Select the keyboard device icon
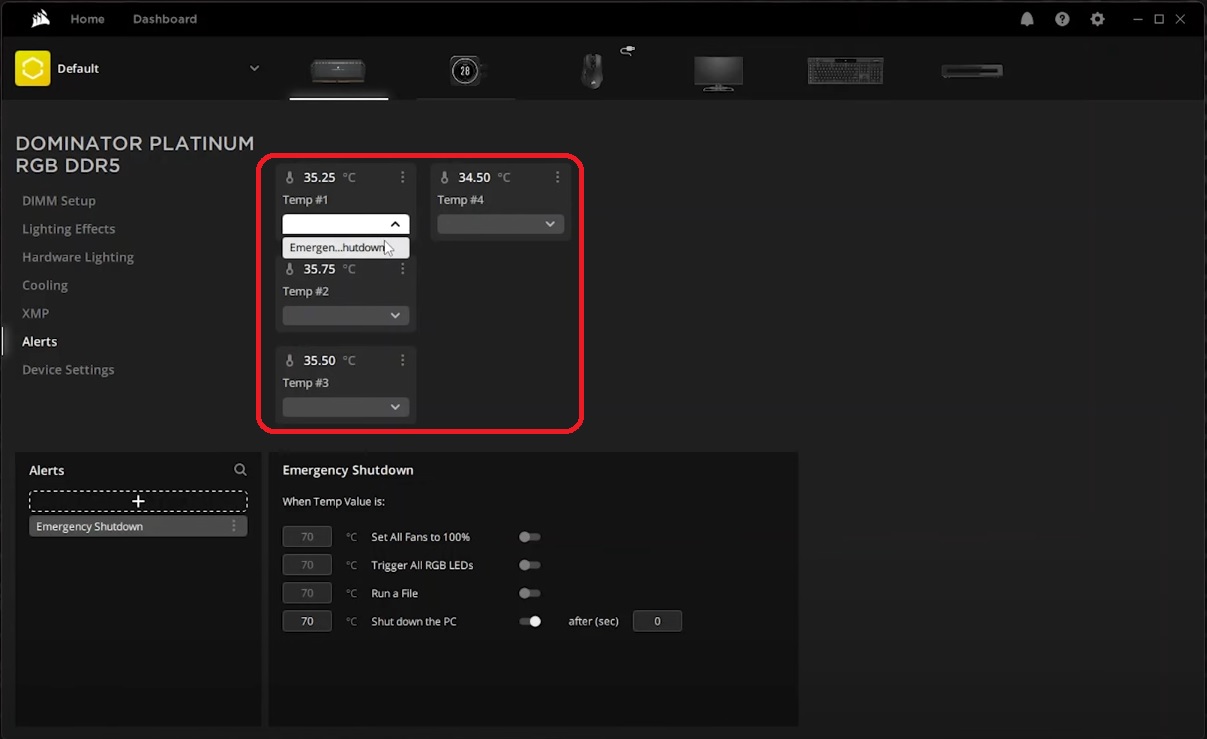Viewport: 1207px width, 739px height. [845, 70]
